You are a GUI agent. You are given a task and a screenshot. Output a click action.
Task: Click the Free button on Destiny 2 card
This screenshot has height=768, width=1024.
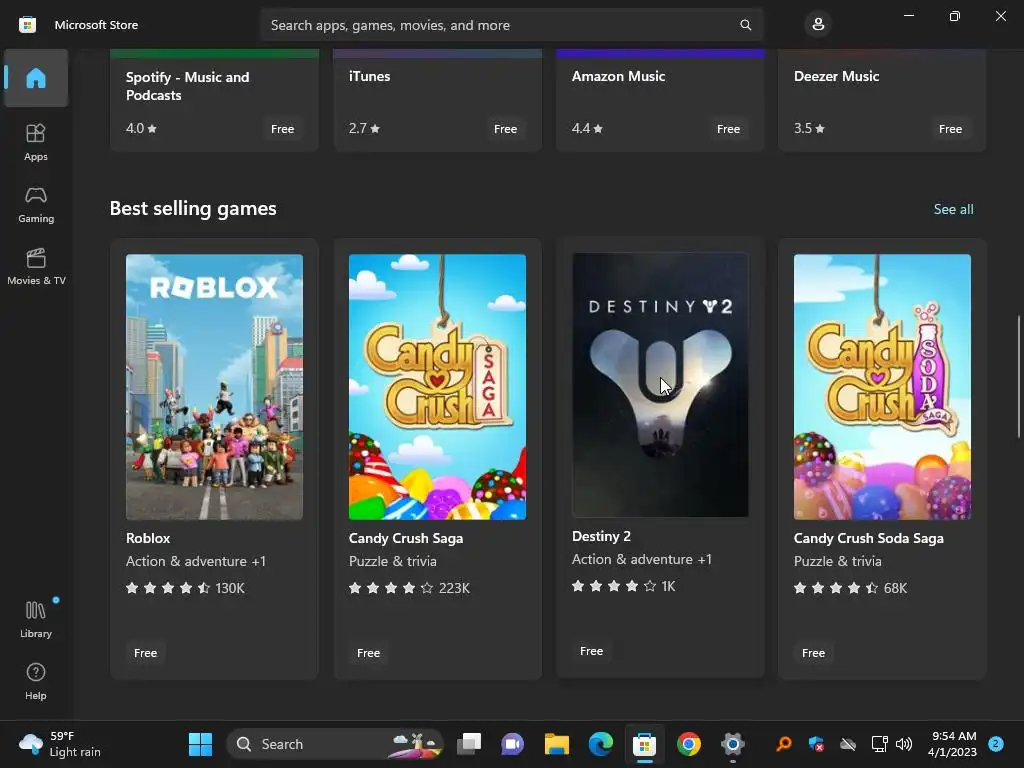click(x=591, y=650)
